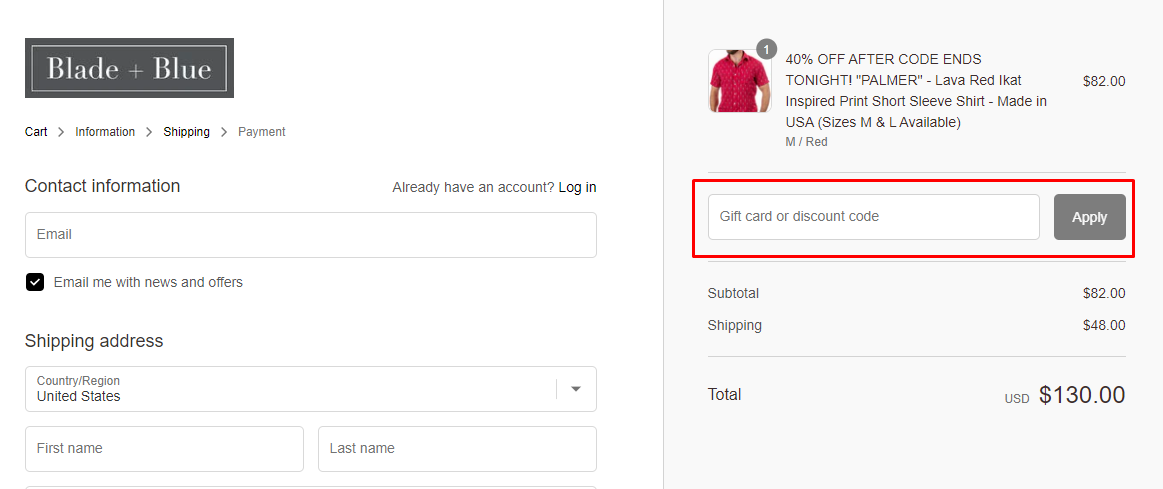The image size is (1163, 489).
Task: Go to Shipping breadcrumb step
Action: 186,132
